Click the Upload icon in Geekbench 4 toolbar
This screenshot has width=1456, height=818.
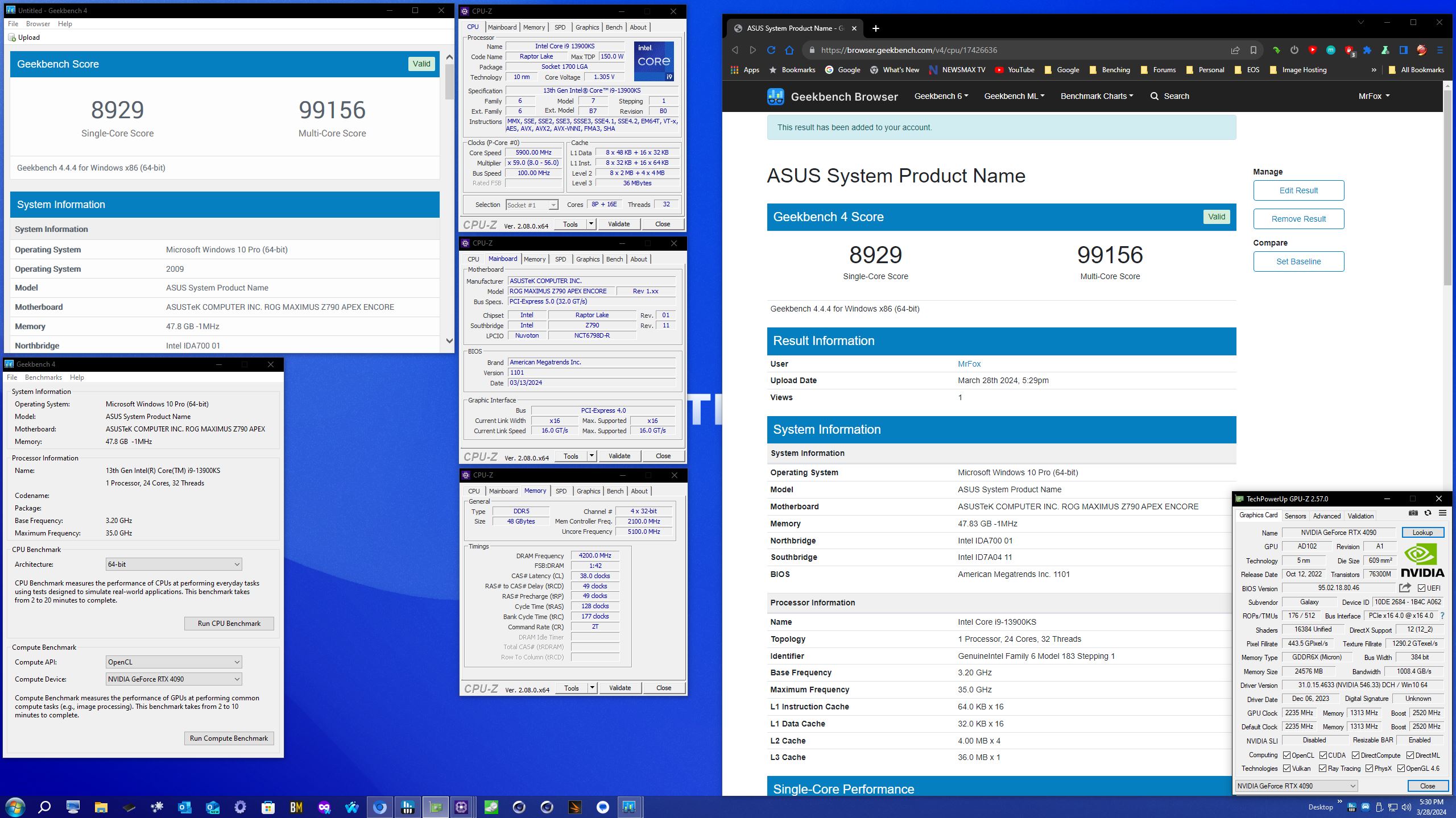[x=12, y=38]
